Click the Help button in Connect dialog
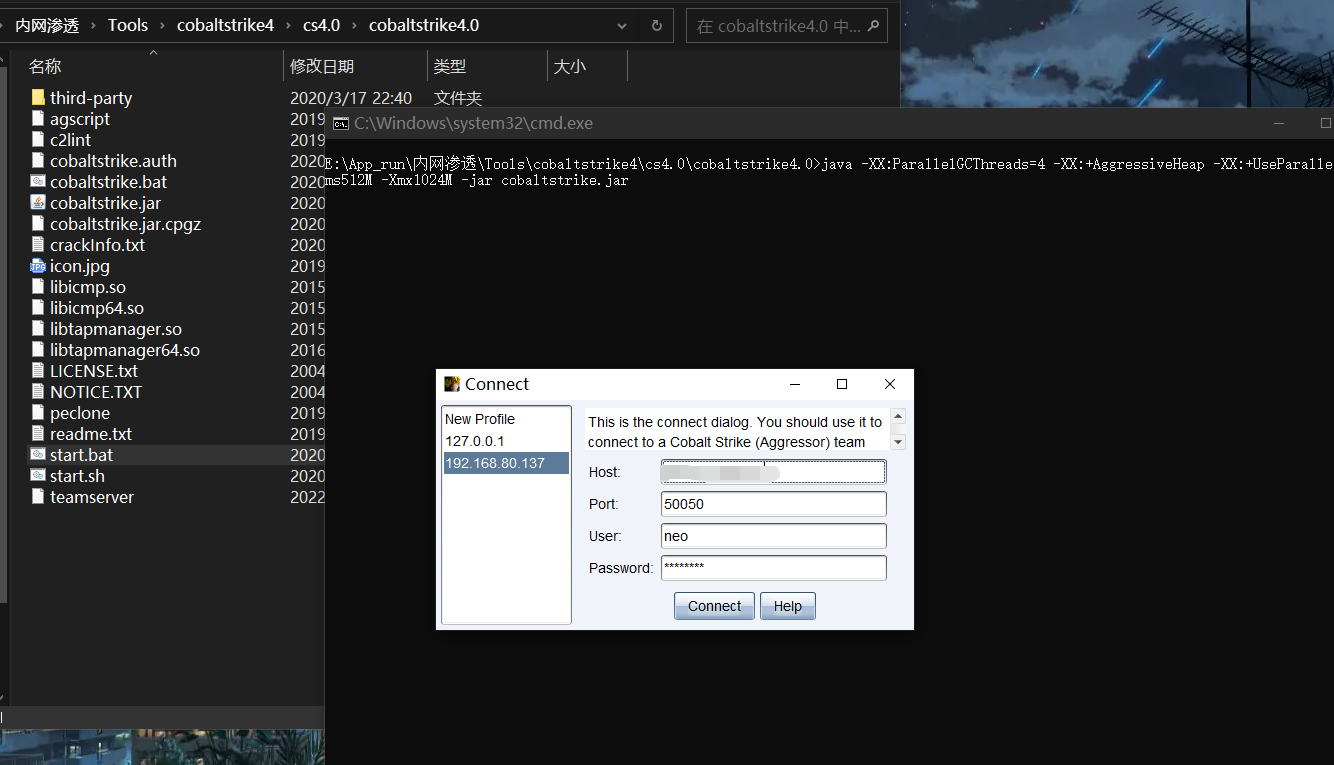 788,606
